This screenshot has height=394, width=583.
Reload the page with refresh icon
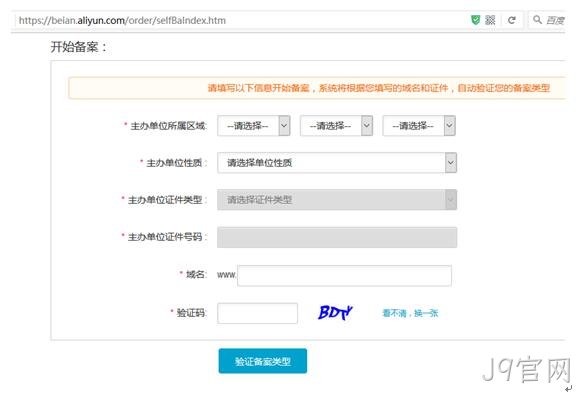tap(512, 20)
